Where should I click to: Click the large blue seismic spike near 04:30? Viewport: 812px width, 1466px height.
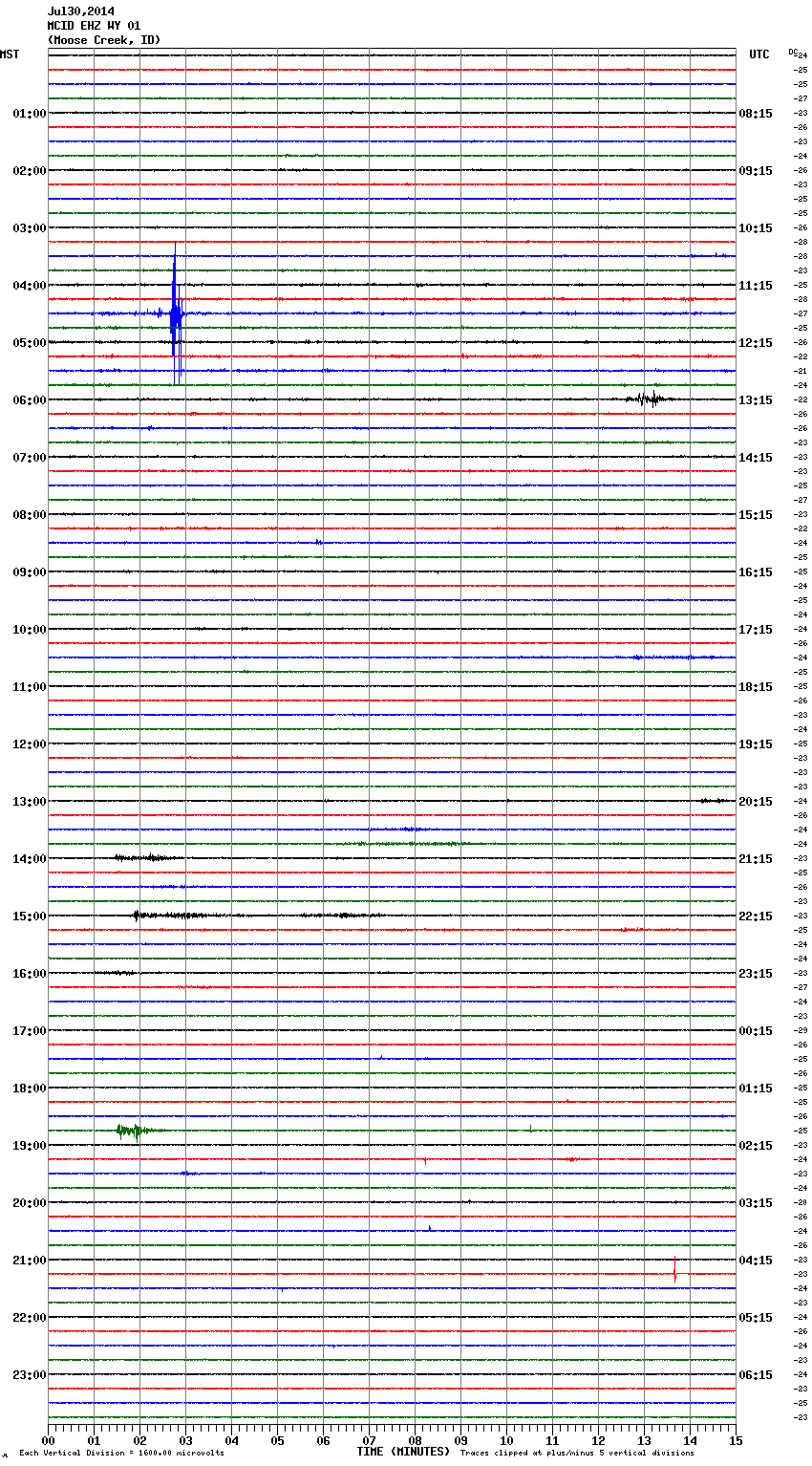tap(175, 313)
